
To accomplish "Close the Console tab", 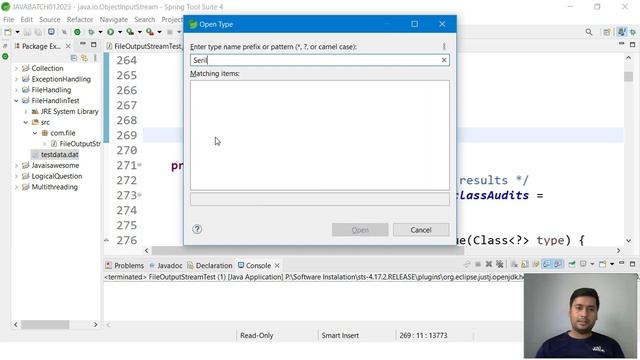I will tap(277, 265).
